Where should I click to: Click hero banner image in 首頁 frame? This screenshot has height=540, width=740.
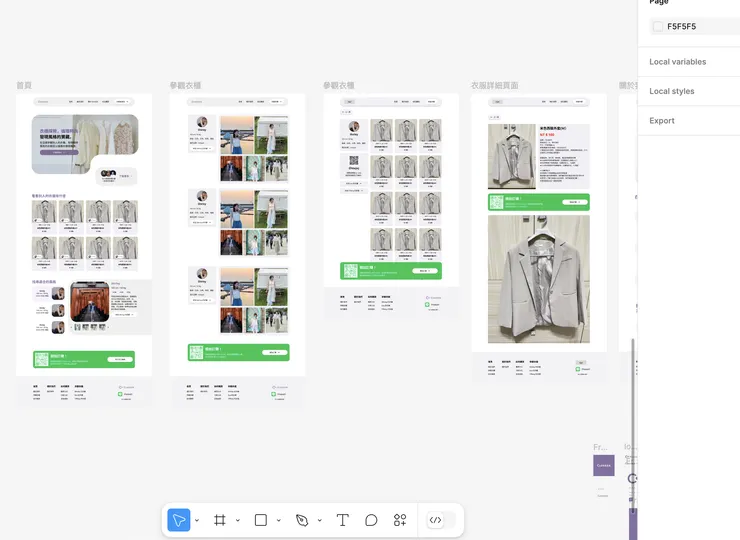[x=85, y=144]
